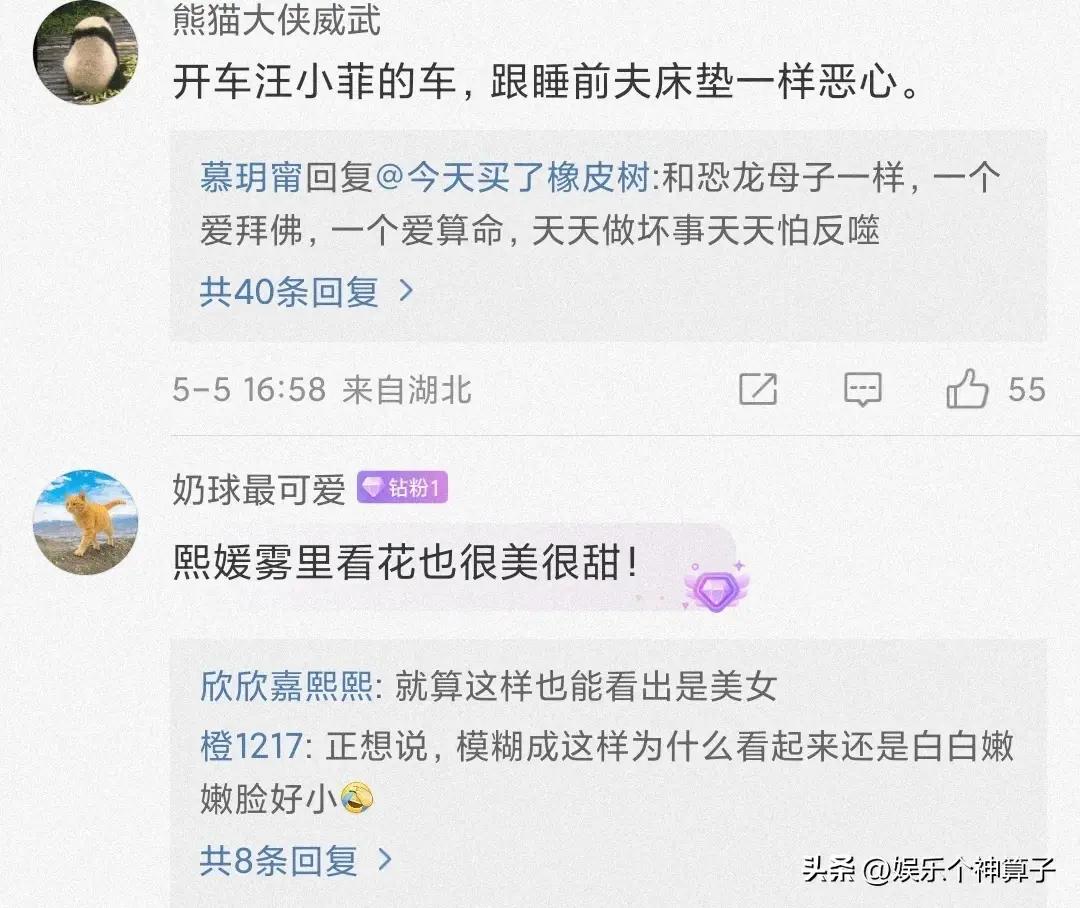Click the purple diamond sticker on the comment bubble
This screenshot has height=908, width=1080.
tap(716, 586)
